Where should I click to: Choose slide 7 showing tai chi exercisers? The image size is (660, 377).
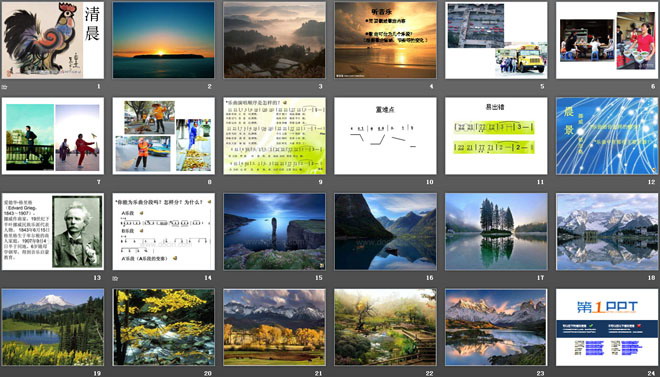coord(53,136)
